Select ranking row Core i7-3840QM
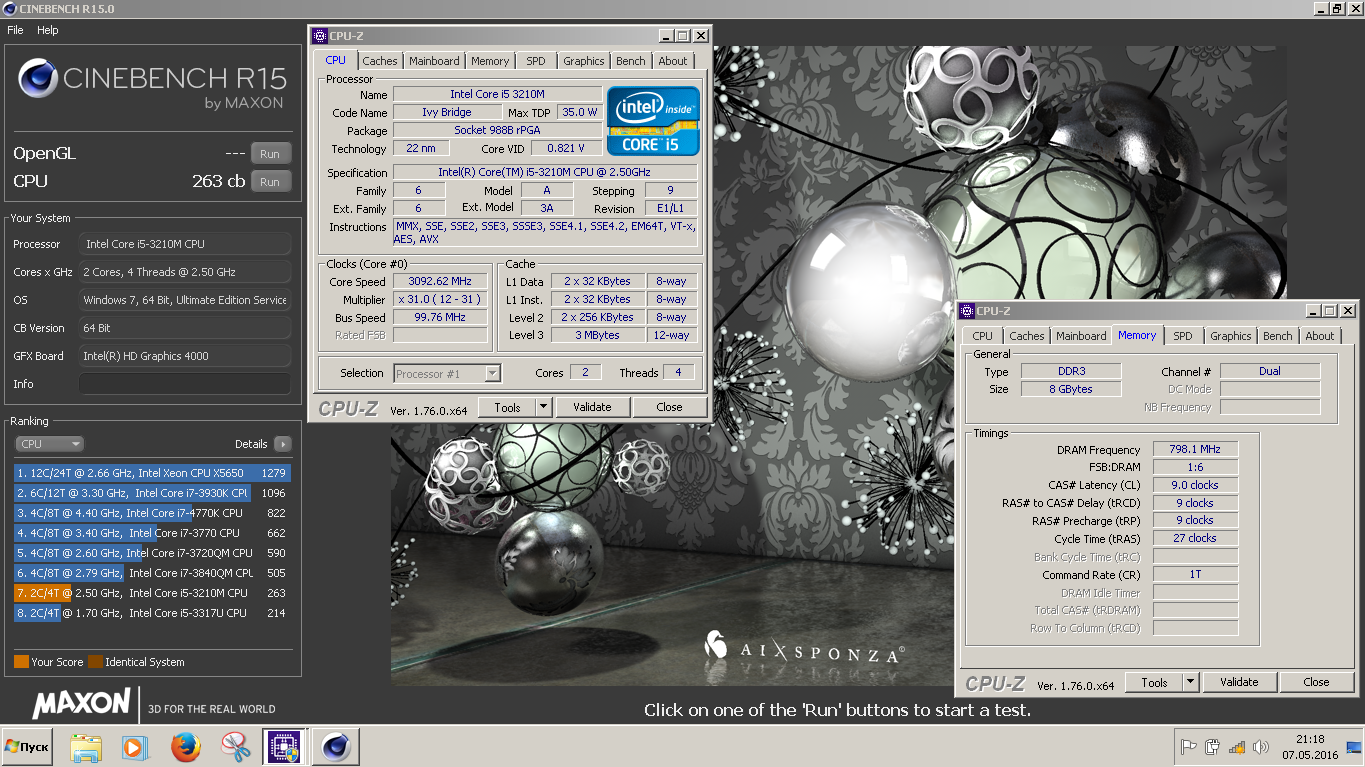 point(151,573)
